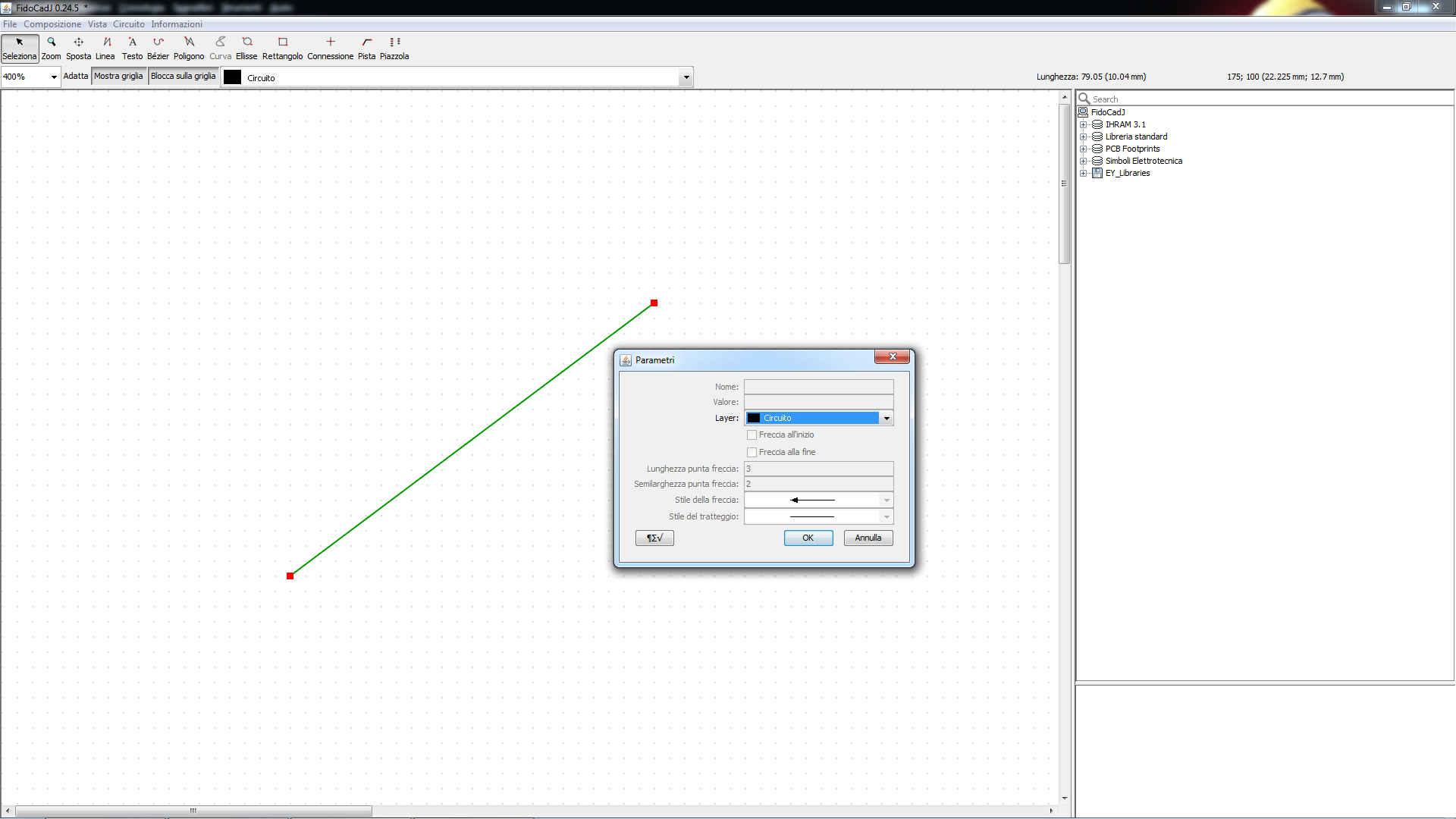The image size is (1456, 819).
Task: Expand the Libreria standard tree node
Action: 1084,137
